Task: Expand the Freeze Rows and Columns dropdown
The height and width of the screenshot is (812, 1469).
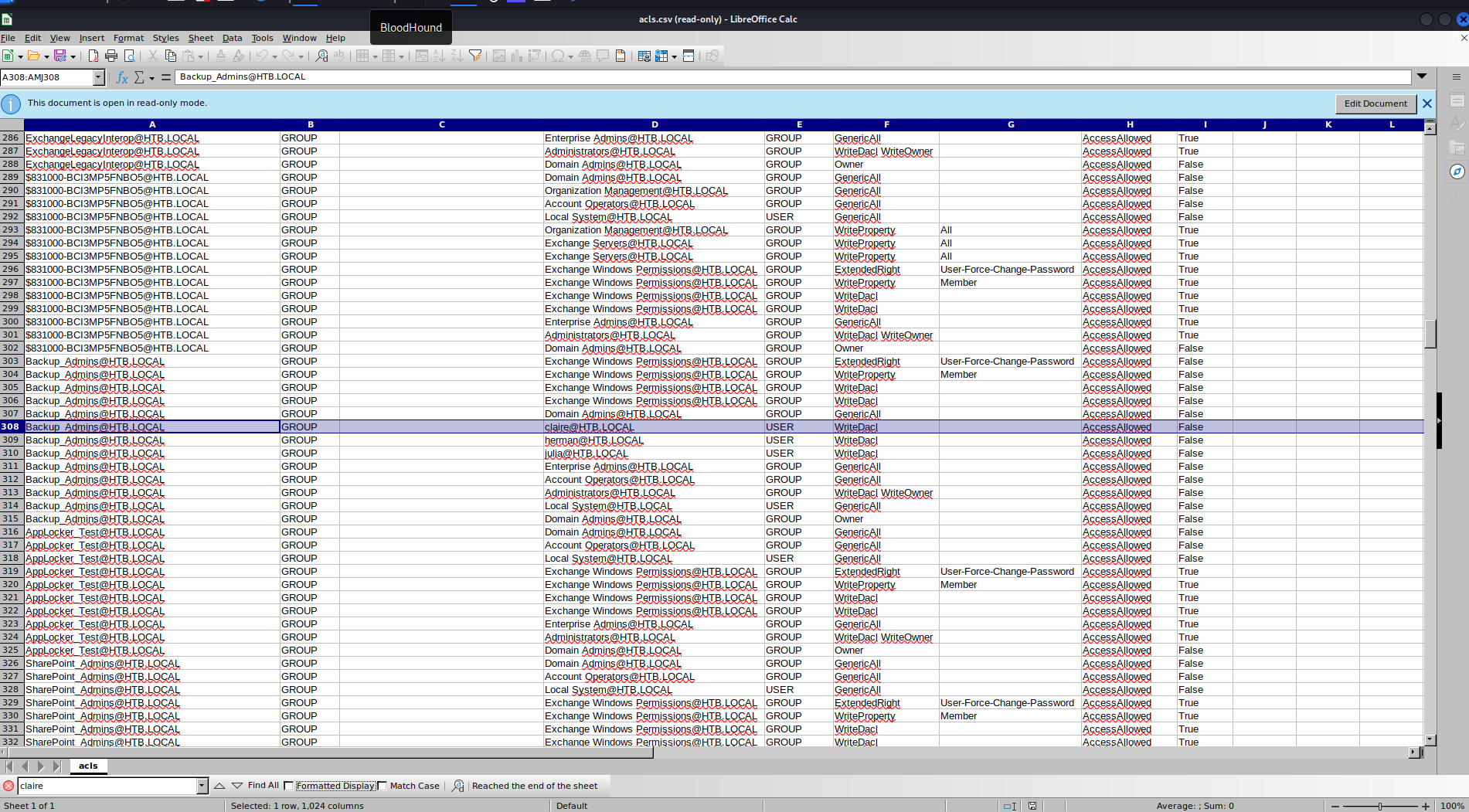Action: pyautogui.click(x=675, y=56)
